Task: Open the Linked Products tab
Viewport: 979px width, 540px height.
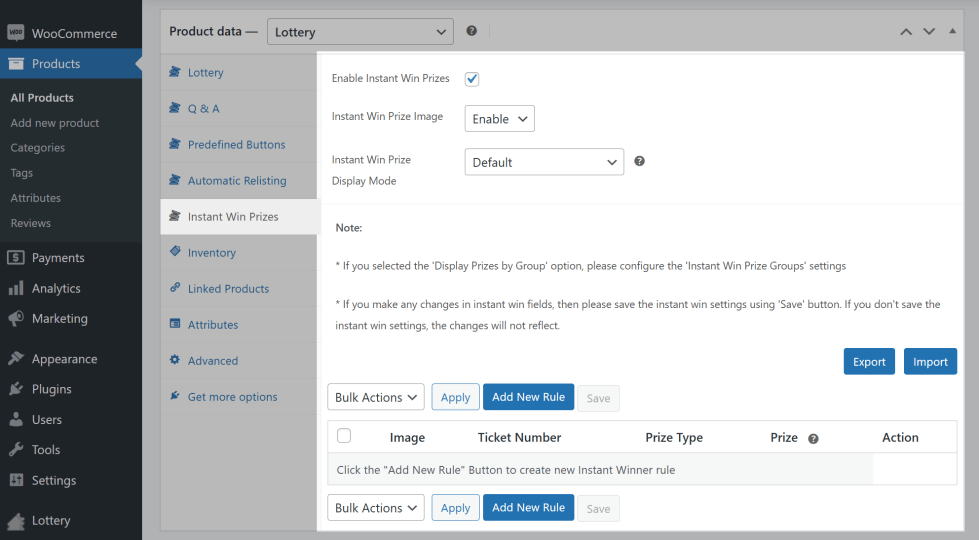Action: click(x=228, y=289)
